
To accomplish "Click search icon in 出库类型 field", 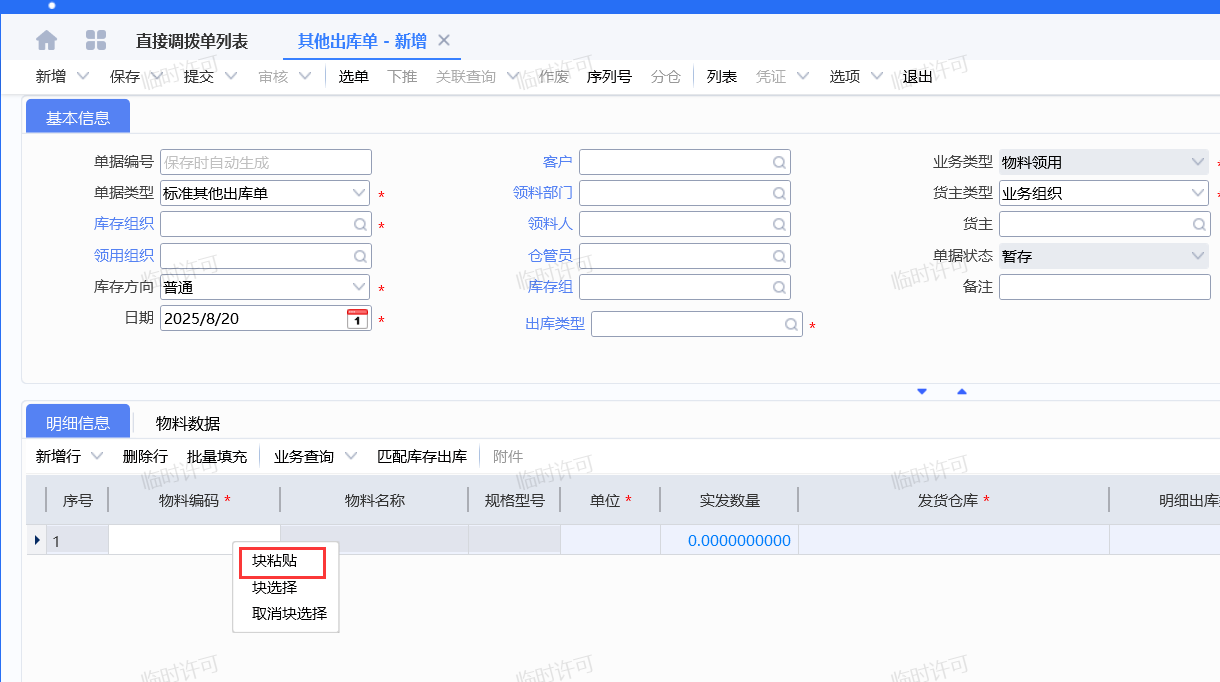I will [790, 325].
